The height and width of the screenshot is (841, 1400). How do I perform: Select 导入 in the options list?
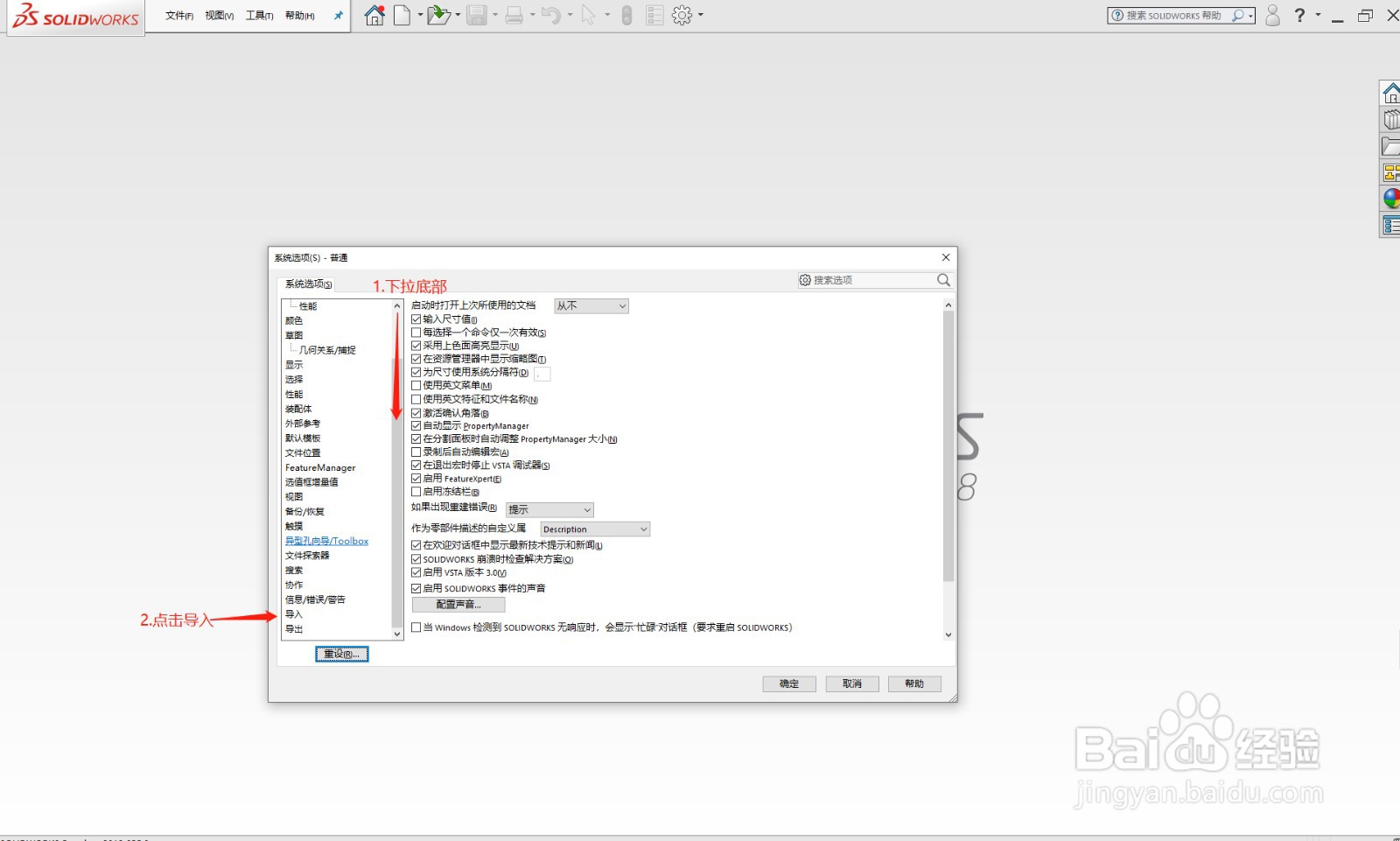coord(294,614)
